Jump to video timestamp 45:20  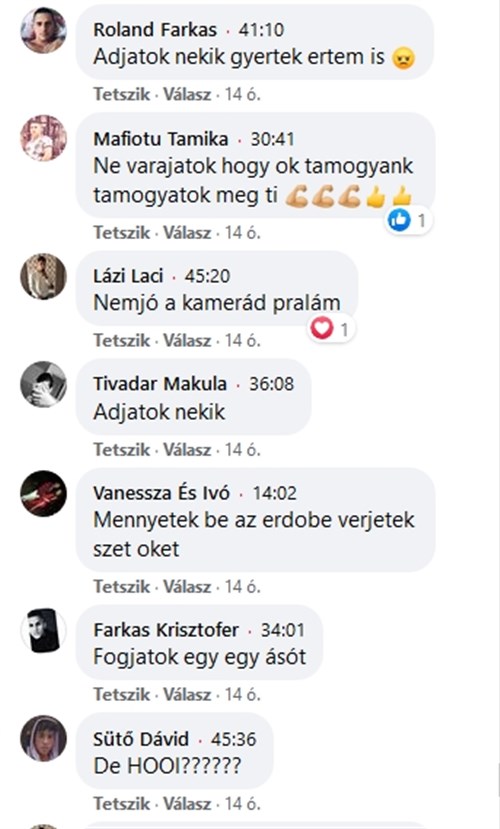click(x=207, y=276)
